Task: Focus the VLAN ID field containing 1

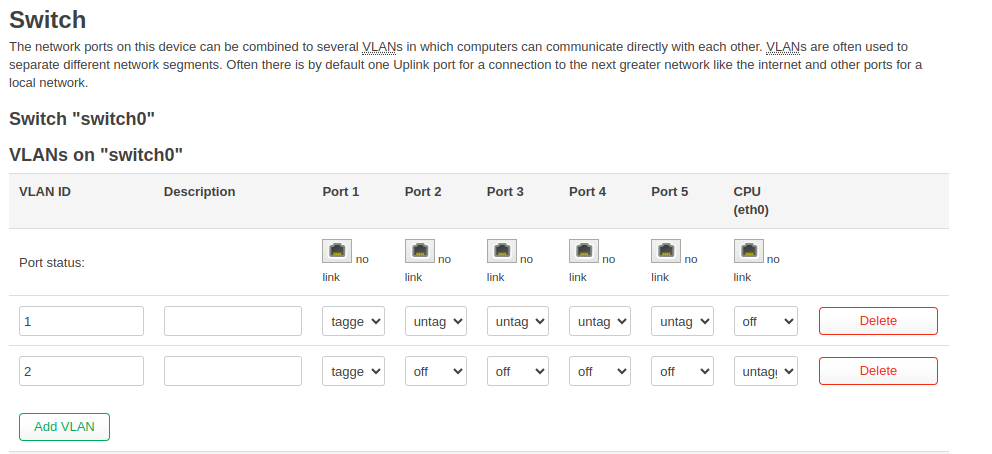Action: click(82, 321)
